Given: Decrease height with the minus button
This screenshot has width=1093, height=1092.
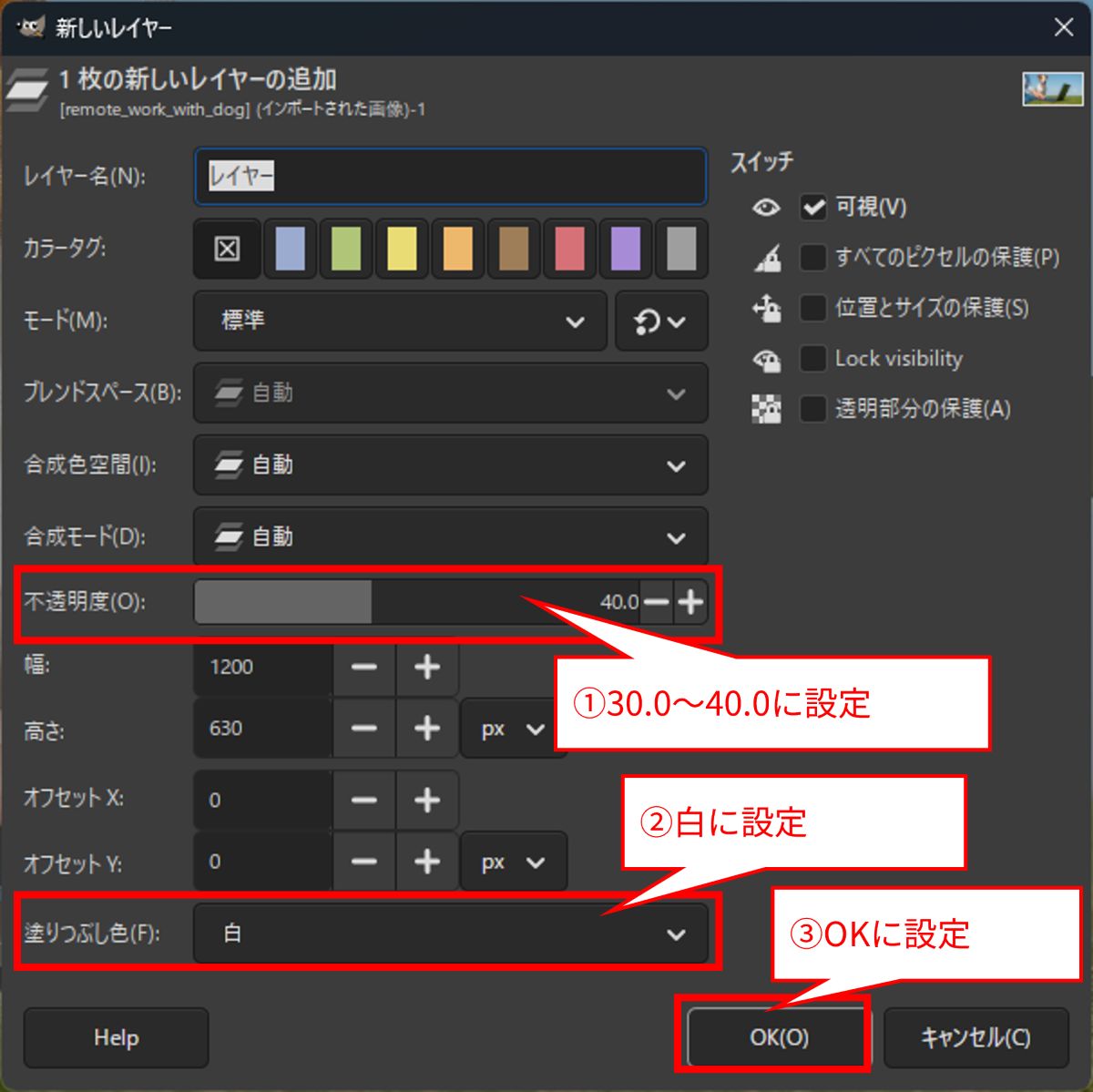Looking at the screenshot, I should click(x=364, y=730).
